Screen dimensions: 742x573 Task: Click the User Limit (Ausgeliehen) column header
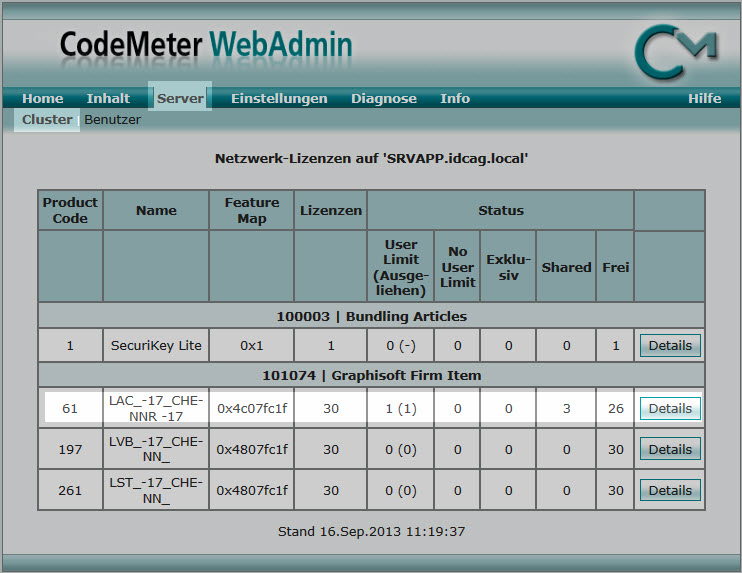pos(401,267)
